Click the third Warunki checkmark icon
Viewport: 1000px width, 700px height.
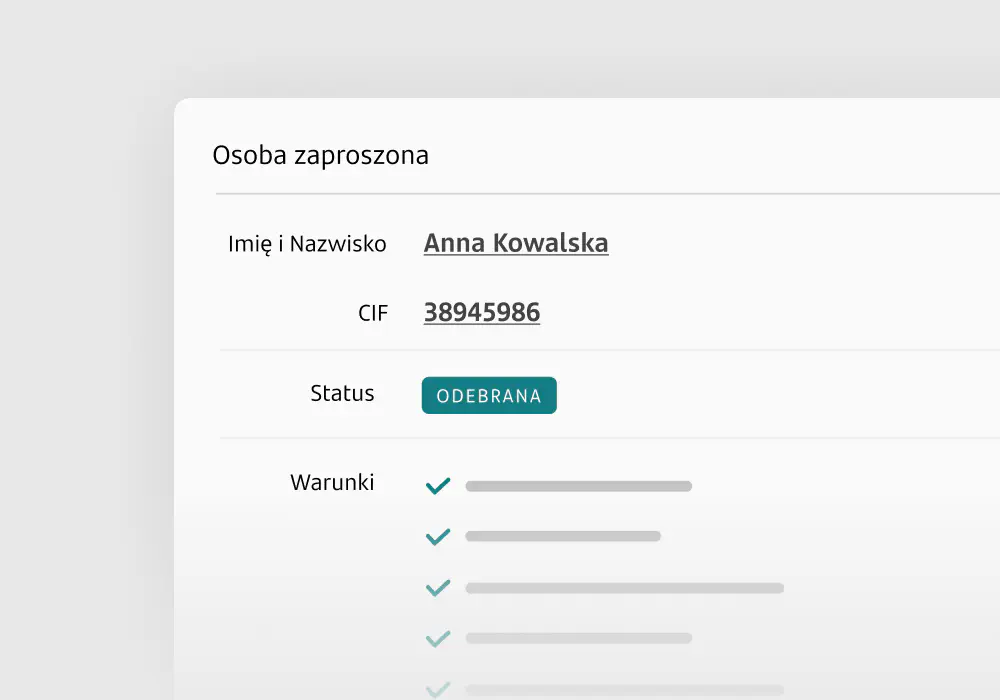pyautogui.click(x=438, y=588)
